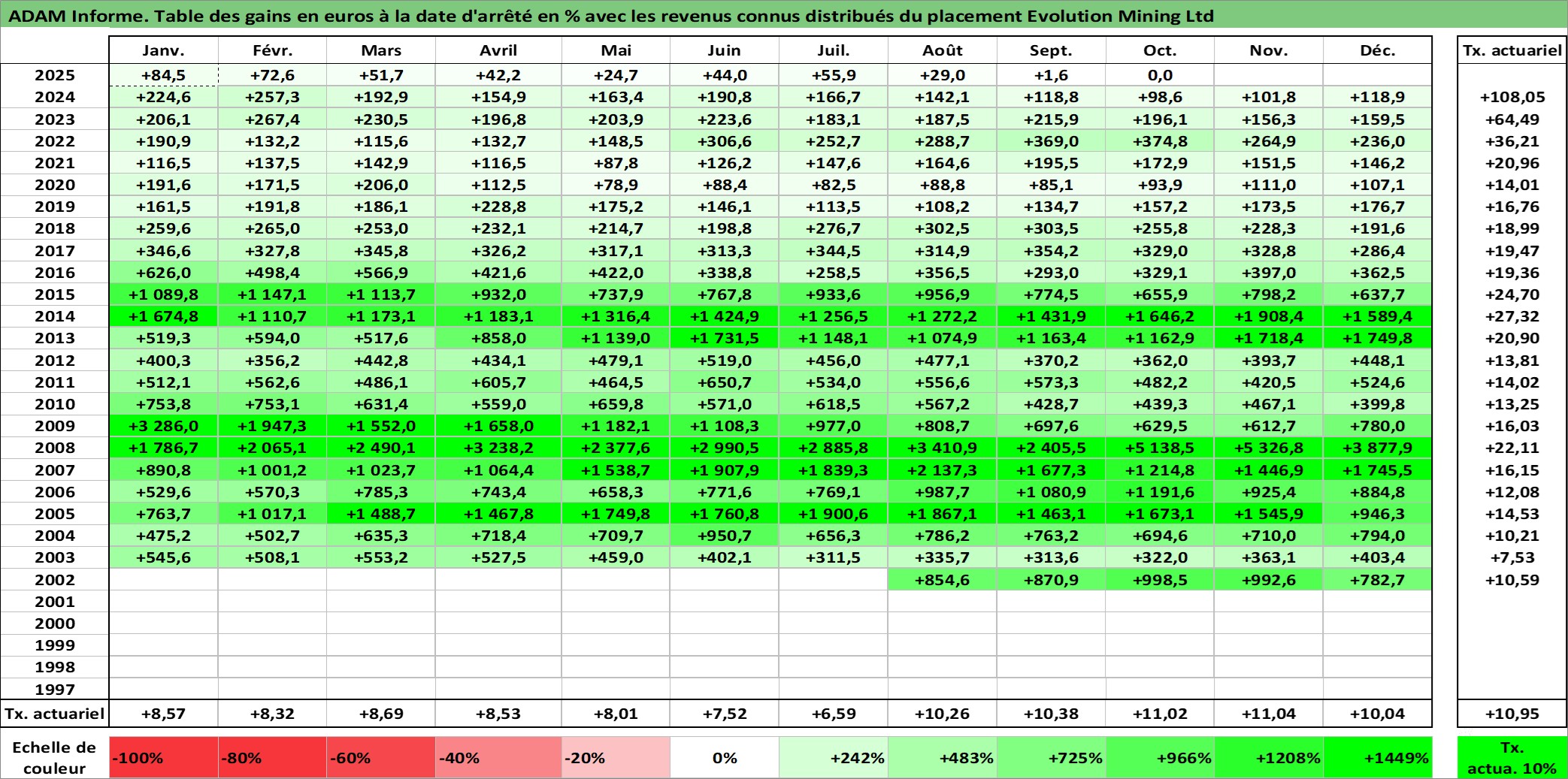Click the +1208% color scale swatch
This screenshot has width=1568, height=779.
click(x=1269, y=757)
